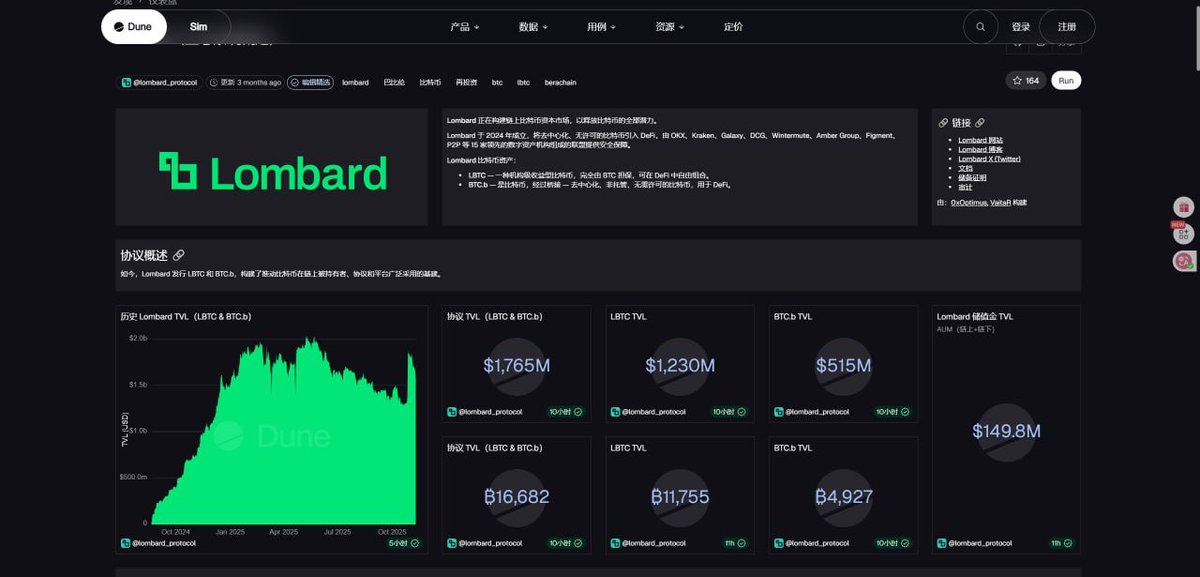Click the chain icon right of 链接 heading
The width and height of the screenshot is (1200, 577).
point(980,122)
